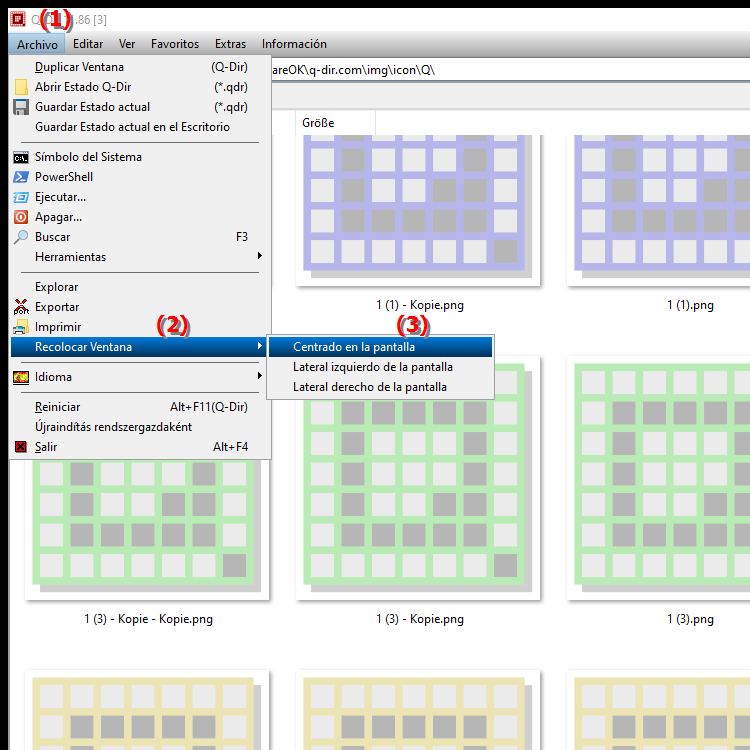Click the magnifier icon beside Buscar
The height and width of the screenshot is (750, 750).
pyautogui.click(x=21, y=237)
